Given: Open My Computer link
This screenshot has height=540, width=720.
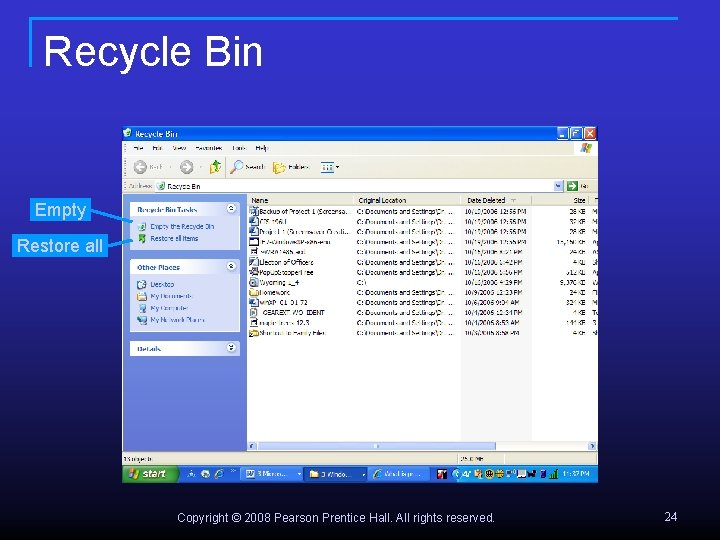Looking at the screenshot, I should [x=169, y=308].
